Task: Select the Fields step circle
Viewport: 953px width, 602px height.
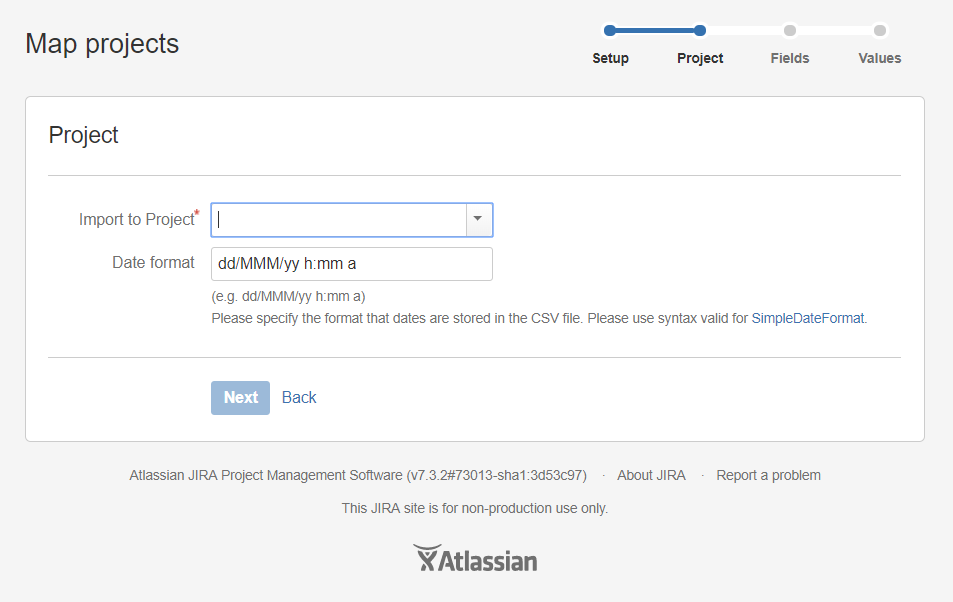Action: [x=790, y=30]
